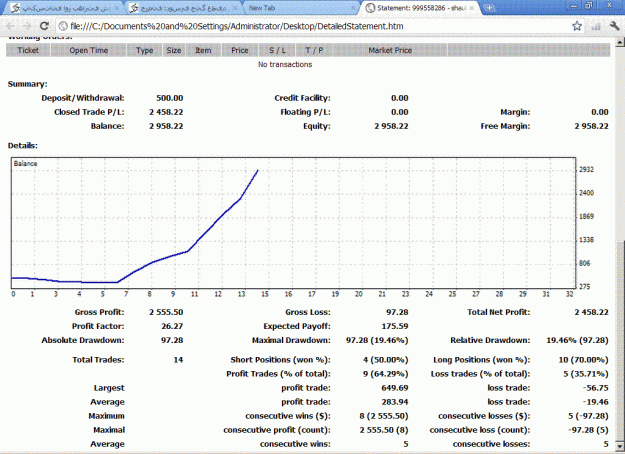Click the Absolute Drawdown: label
Image resolution: width=625 pixels, height=454 pixels.
(x=83, y=340)
